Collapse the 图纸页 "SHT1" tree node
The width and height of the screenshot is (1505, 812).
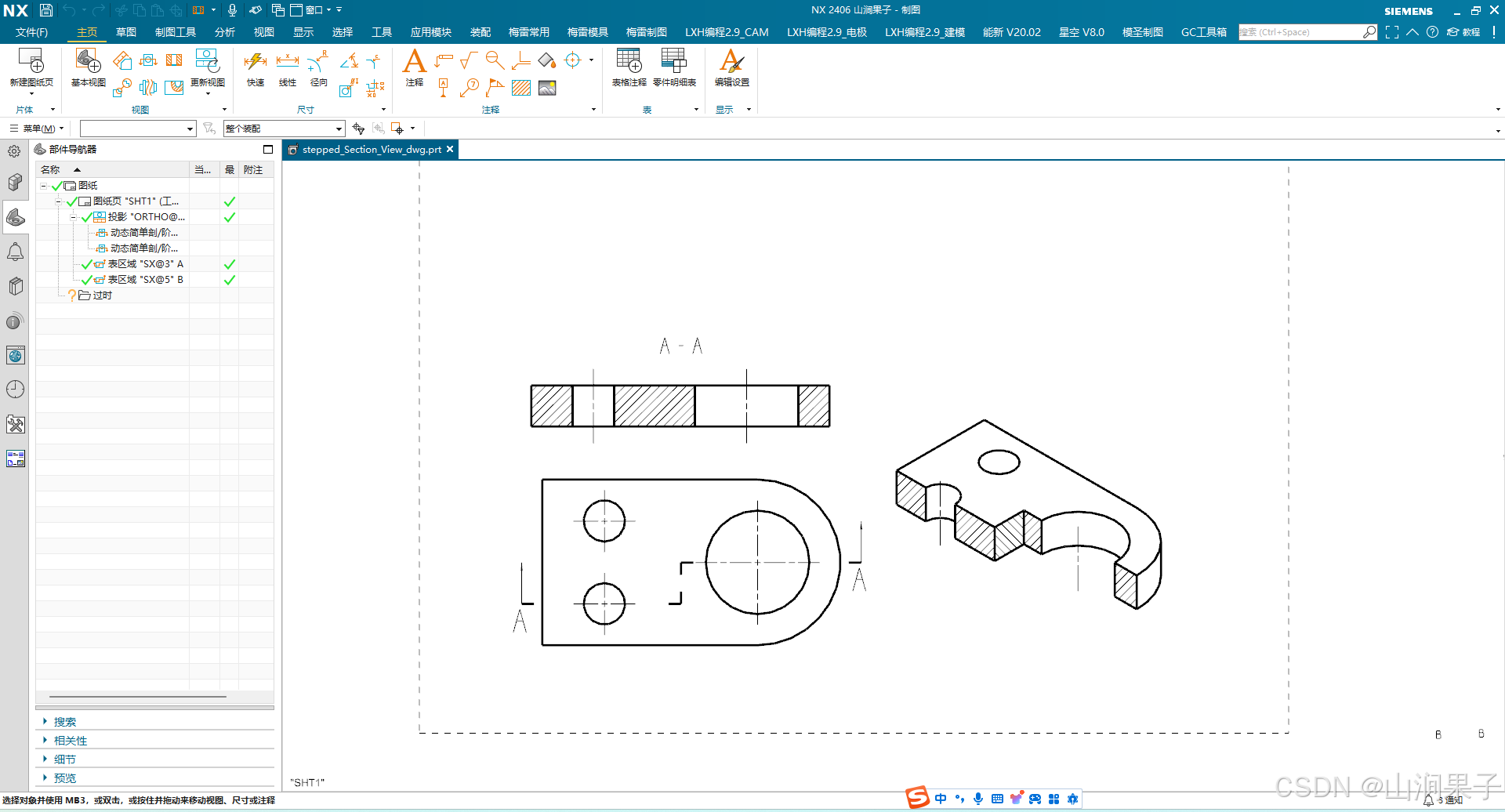[x=59, y=201]
